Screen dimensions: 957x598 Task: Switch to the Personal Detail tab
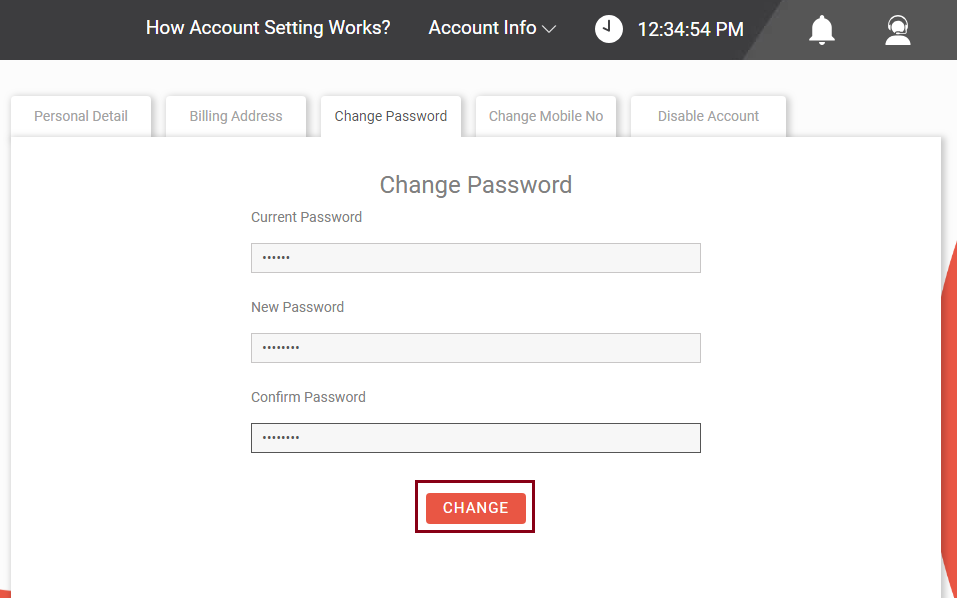[81, 116]
